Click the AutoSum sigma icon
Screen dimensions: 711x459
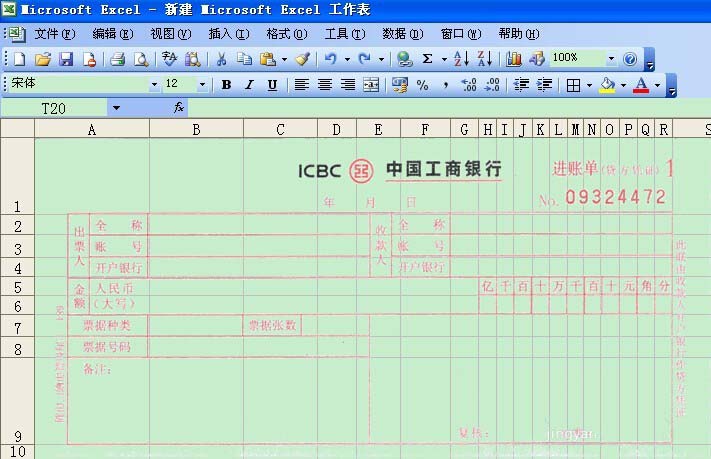427,59
